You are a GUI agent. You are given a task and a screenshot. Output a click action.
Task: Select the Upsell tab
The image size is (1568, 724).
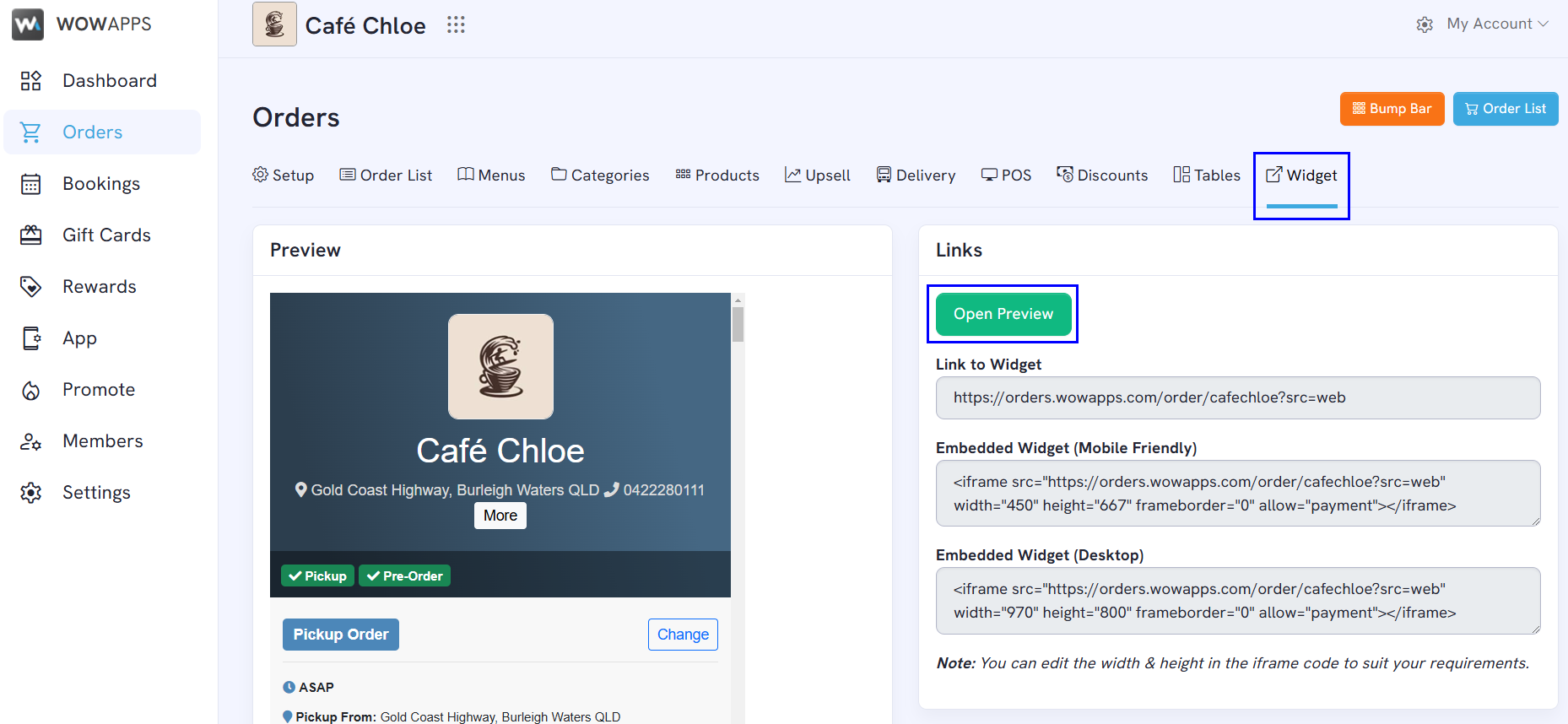tap(818, 175)
